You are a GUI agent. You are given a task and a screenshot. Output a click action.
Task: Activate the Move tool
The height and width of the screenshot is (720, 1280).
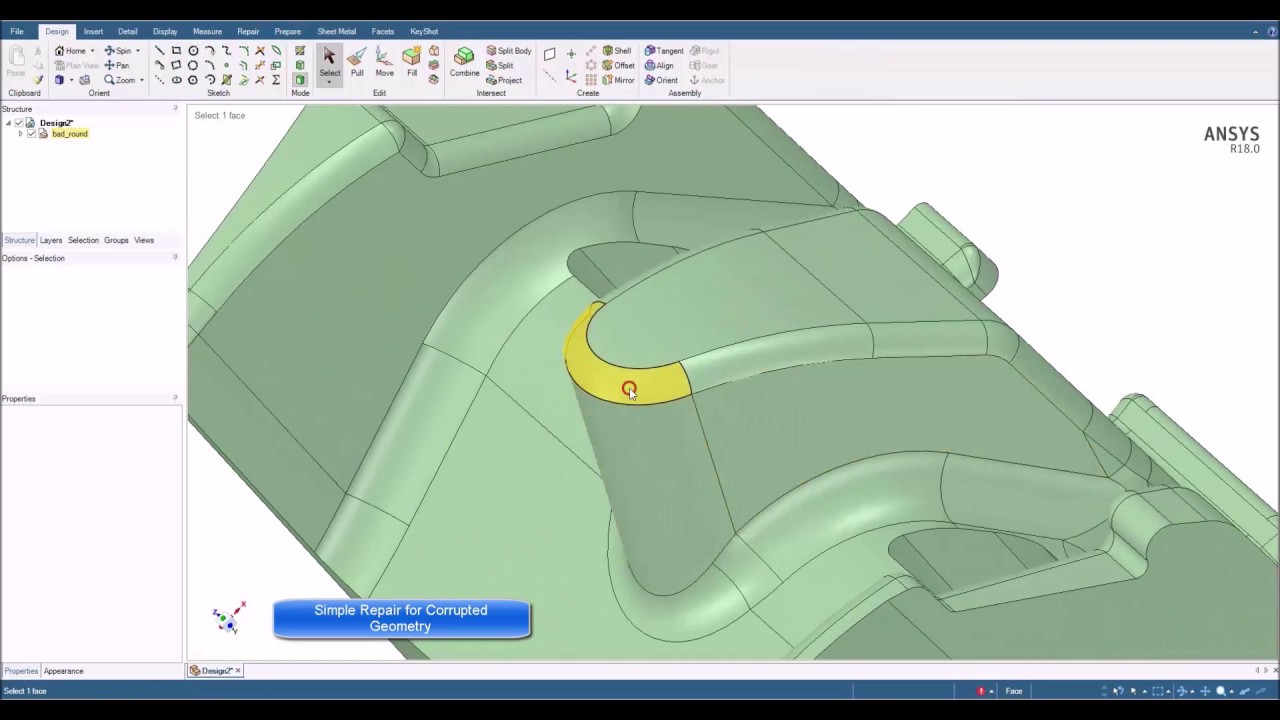click(x=384, y=62)
